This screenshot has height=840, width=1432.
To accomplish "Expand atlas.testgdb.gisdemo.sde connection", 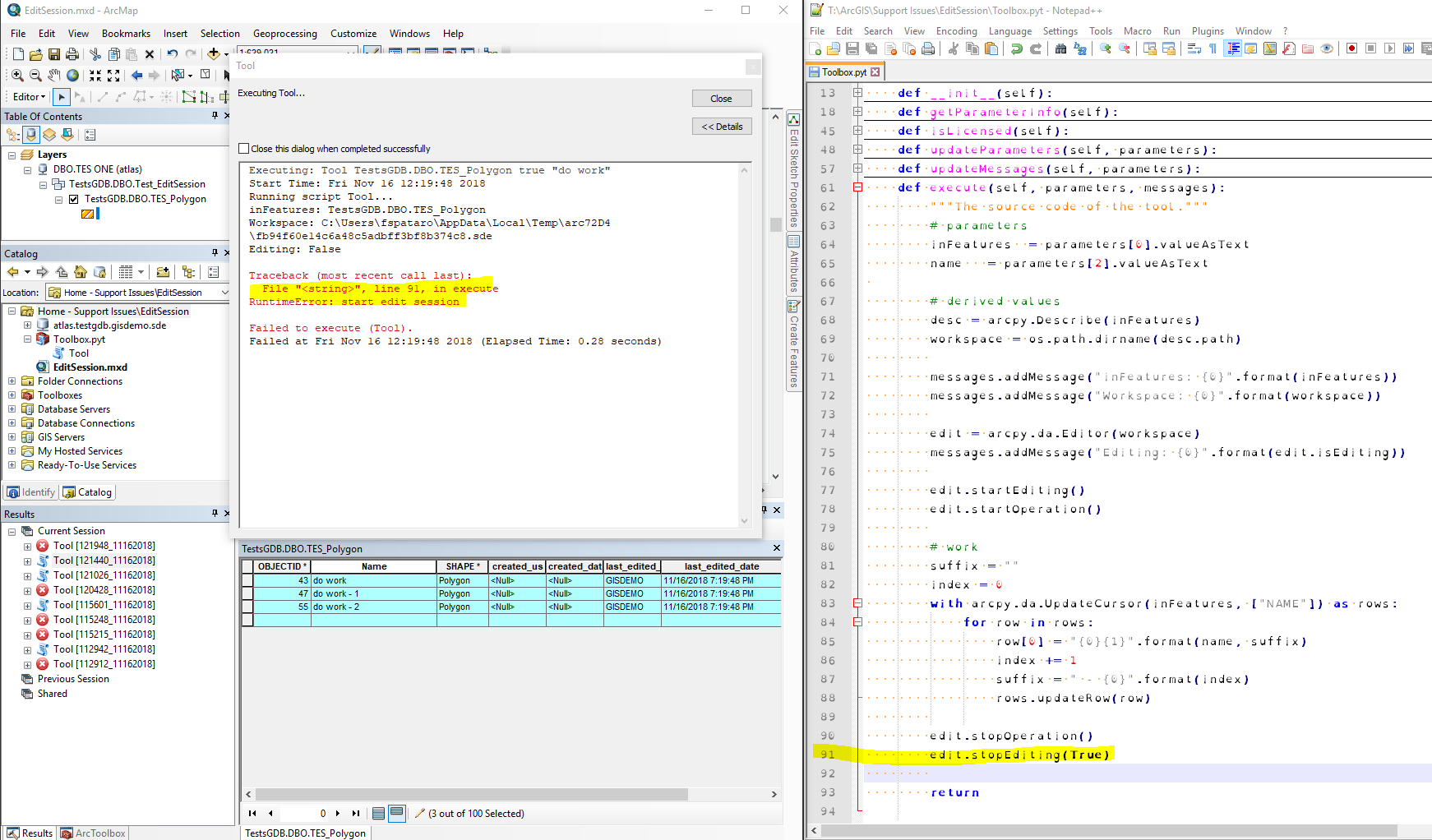I will [28, 325].
